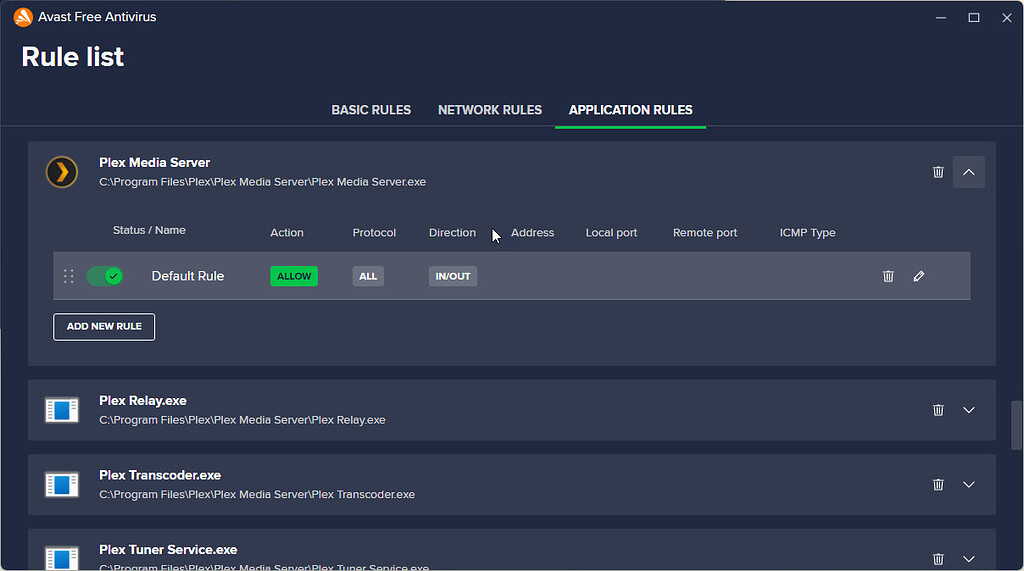The height and width of the screenshot is (571, 1024).
Task: Click the Avast logo in title bar
Action: (x=22, y=17)
